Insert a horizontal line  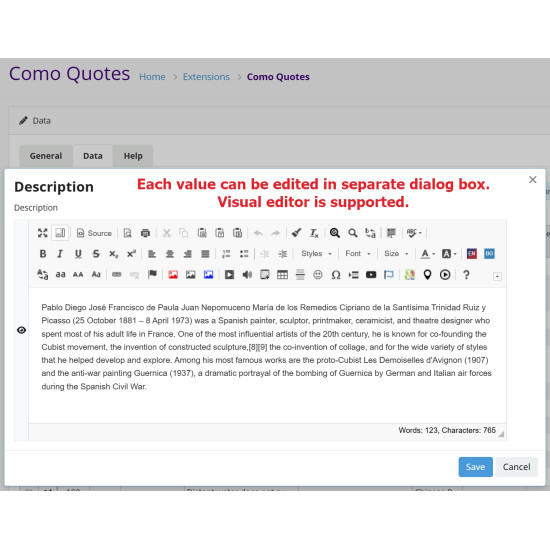point(300,274)
